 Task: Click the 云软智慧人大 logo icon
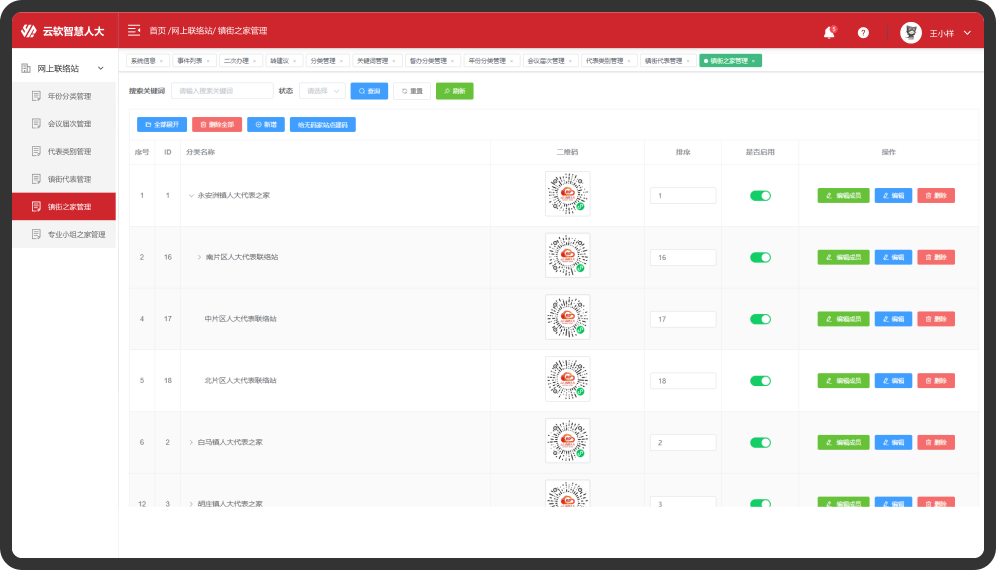click(x=29, y=32)
